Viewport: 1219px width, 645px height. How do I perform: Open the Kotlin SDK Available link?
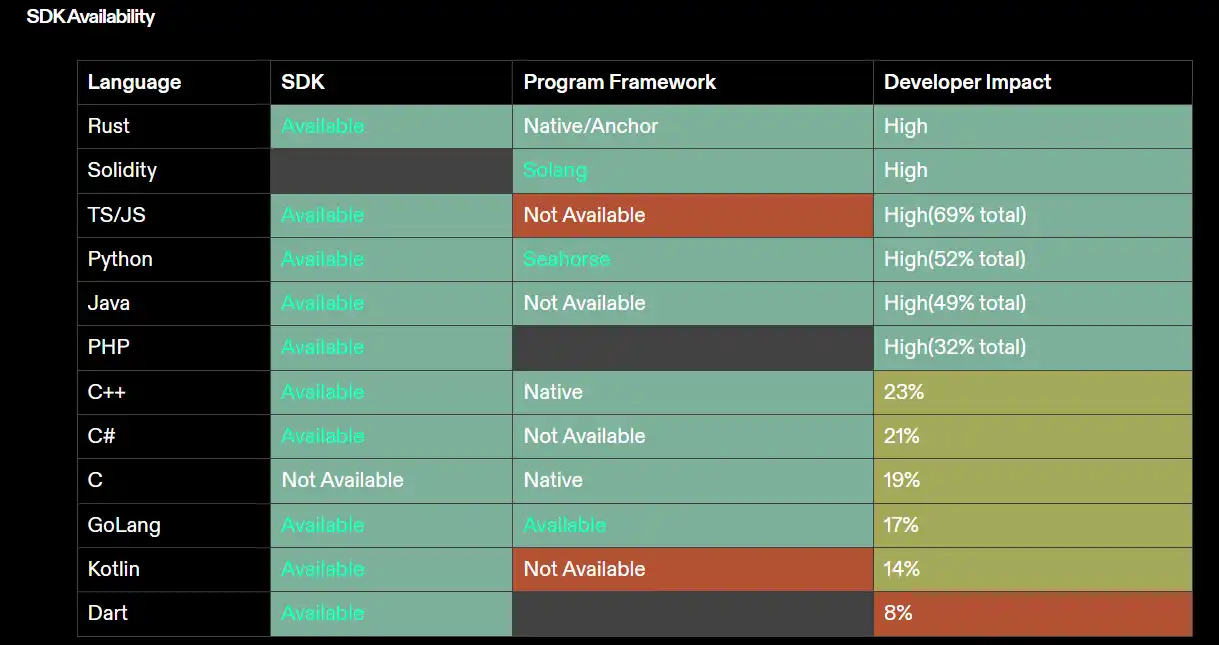click(322, 569)
